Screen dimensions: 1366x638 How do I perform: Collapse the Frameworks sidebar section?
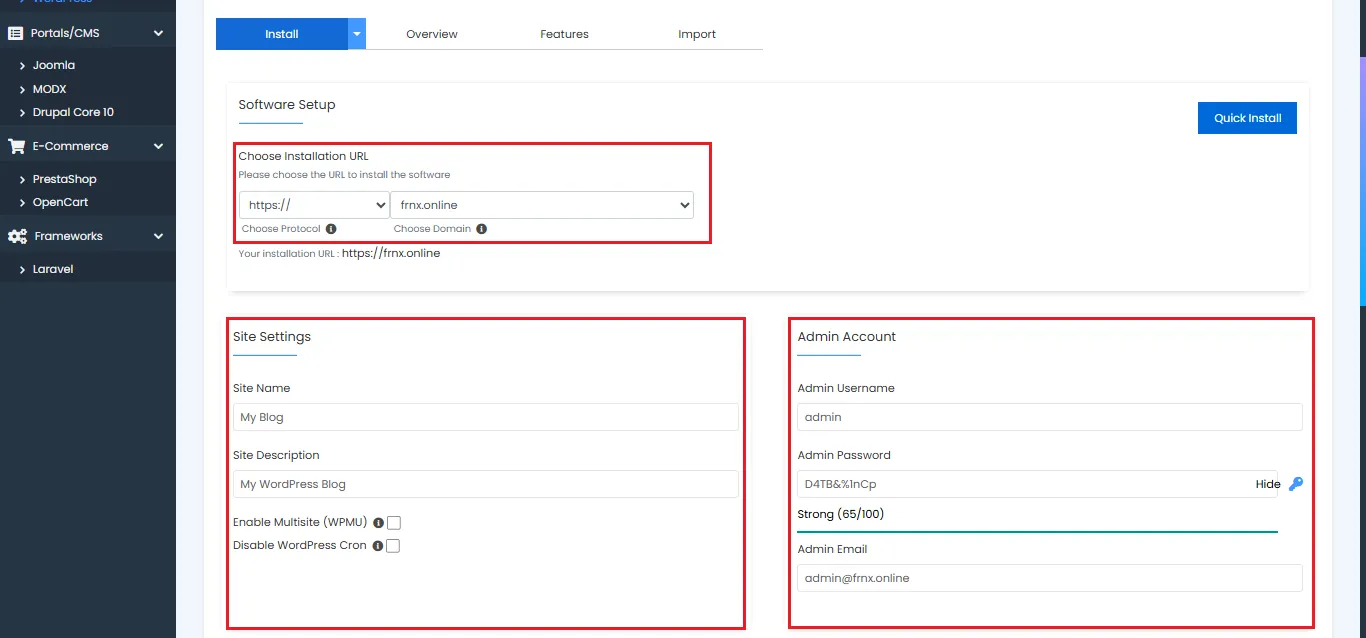tap(158, 236)
